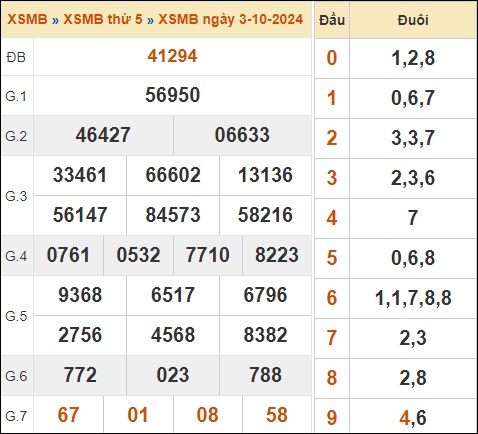Click G.2 number 06633

[x=242, y=135]
